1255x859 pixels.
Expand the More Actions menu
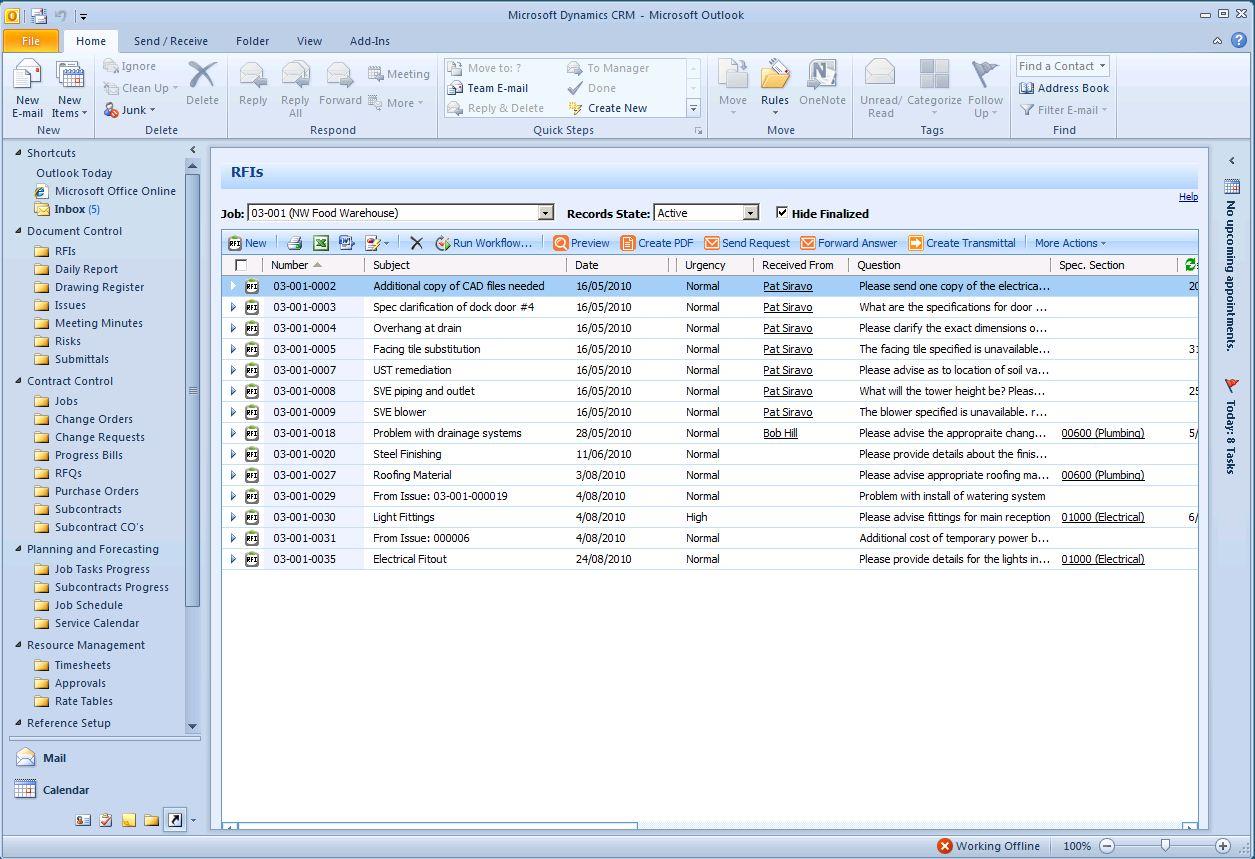click(x=1070, y=243)
